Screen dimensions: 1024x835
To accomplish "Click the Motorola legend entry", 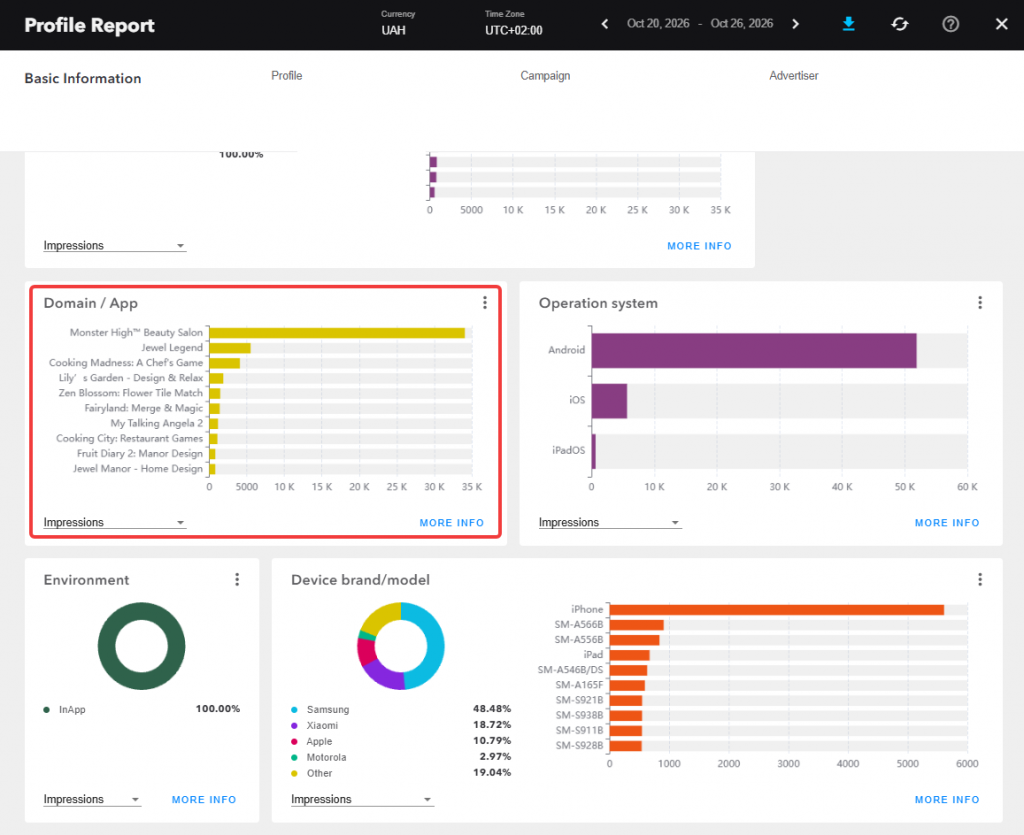I will 326,757.
